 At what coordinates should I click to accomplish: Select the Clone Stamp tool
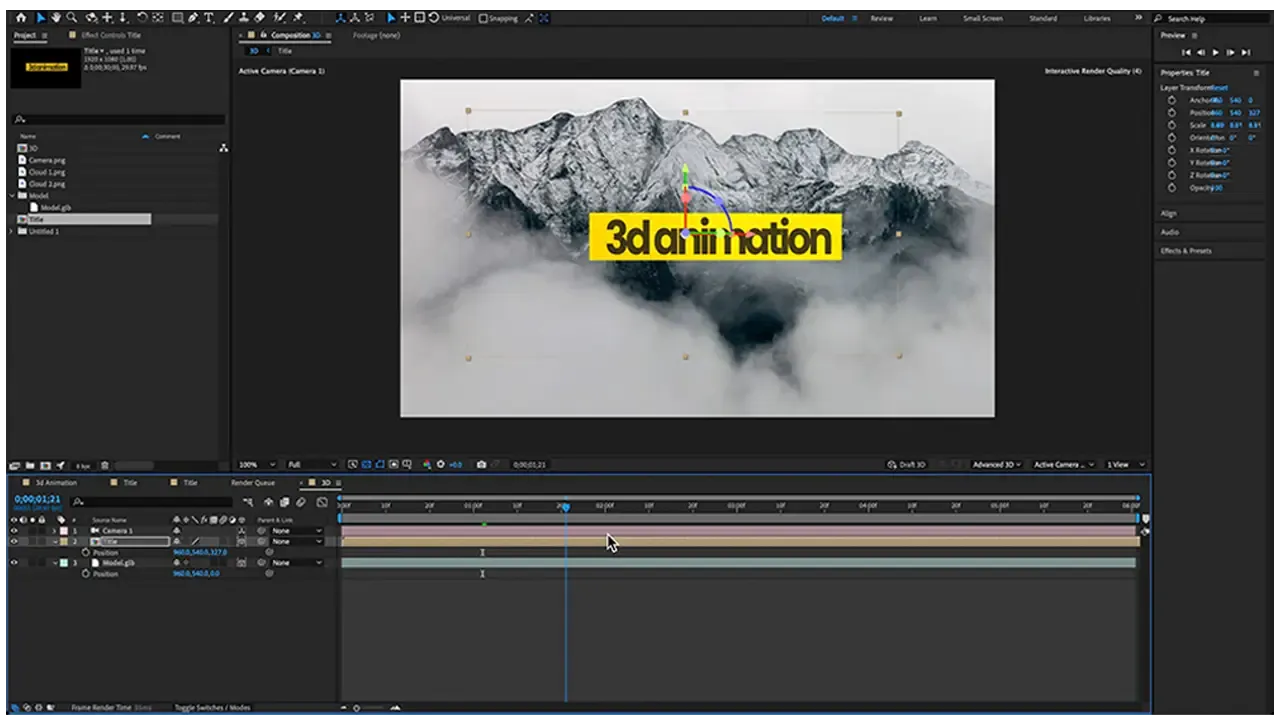point(244,18)
